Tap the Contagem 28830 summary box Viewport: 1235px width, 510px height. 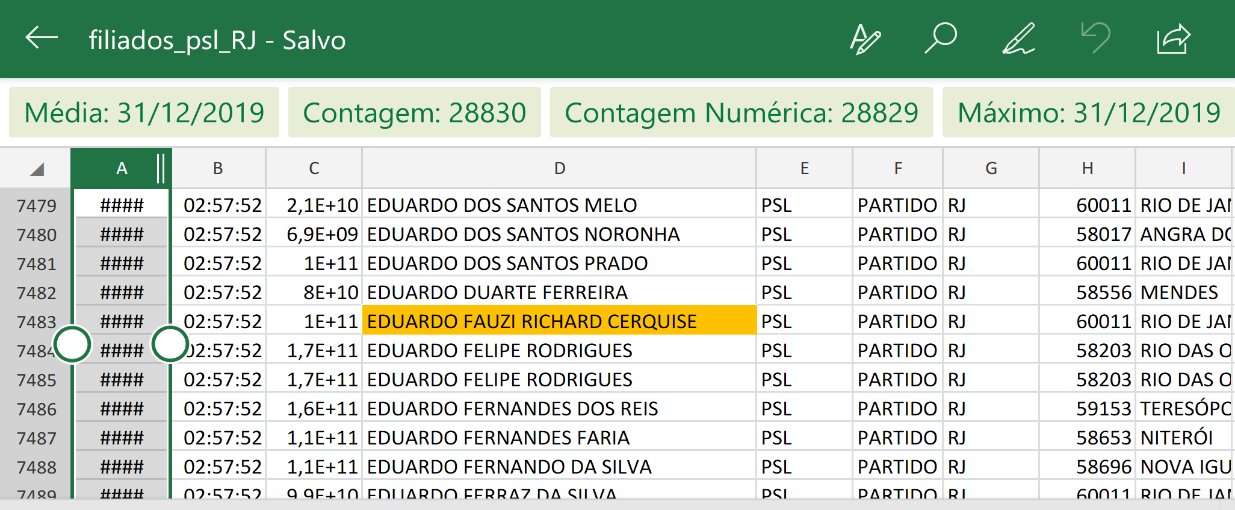(414, 113)
